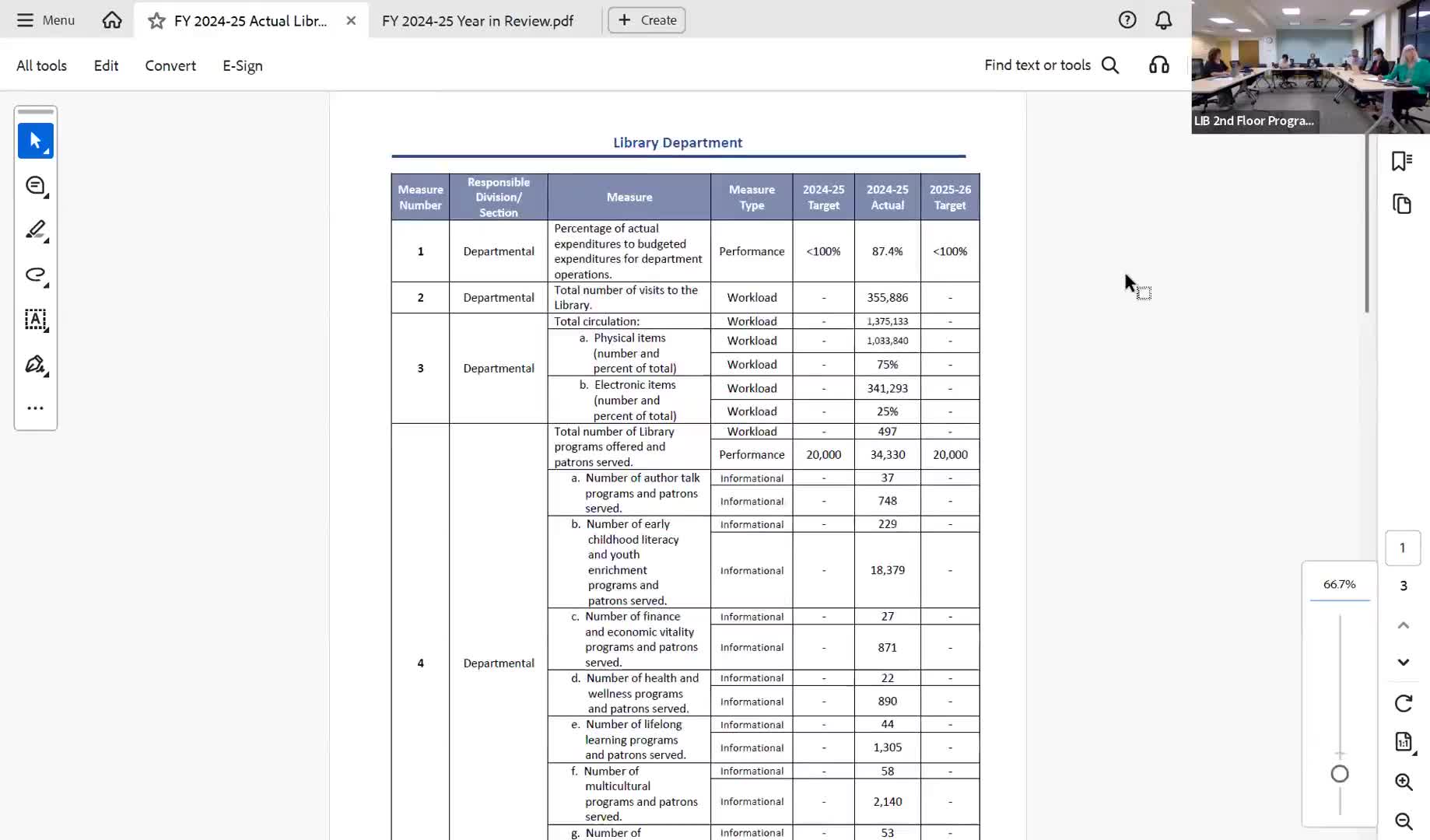Go to previous page with up chevron
This screenshot has height=840, width=1430.
[x=1404, y=625]
